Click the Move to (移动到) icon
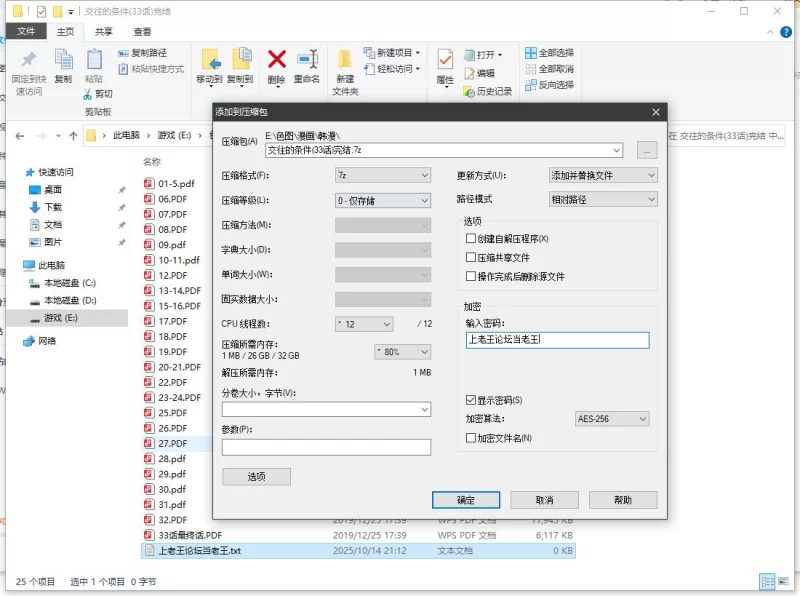Screen dimensions: 800x596 coord(210,60)
